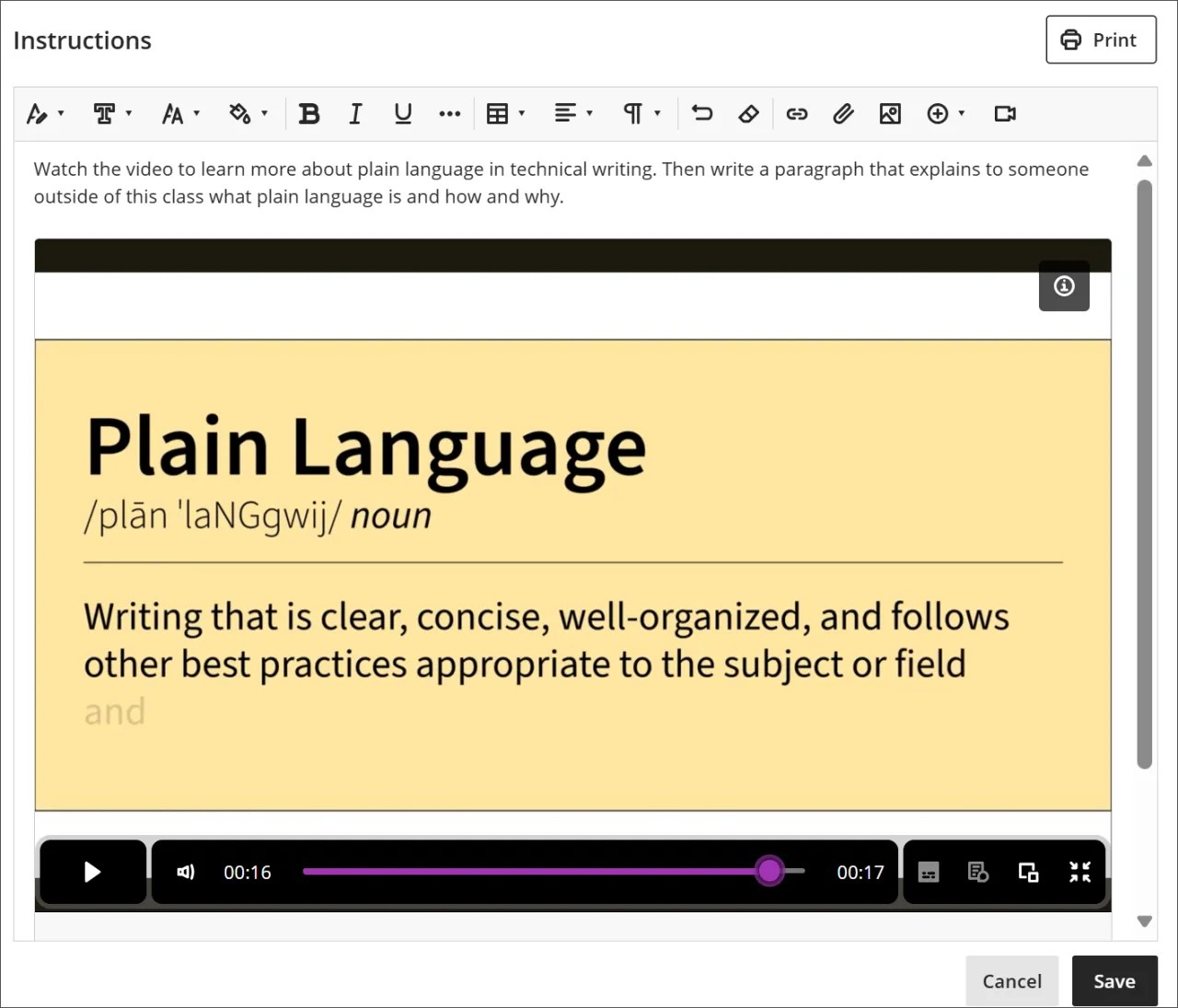The image size is (1178, 1008).
Task: Attach a file with the paperclip icon
Action: coord(843,113)
